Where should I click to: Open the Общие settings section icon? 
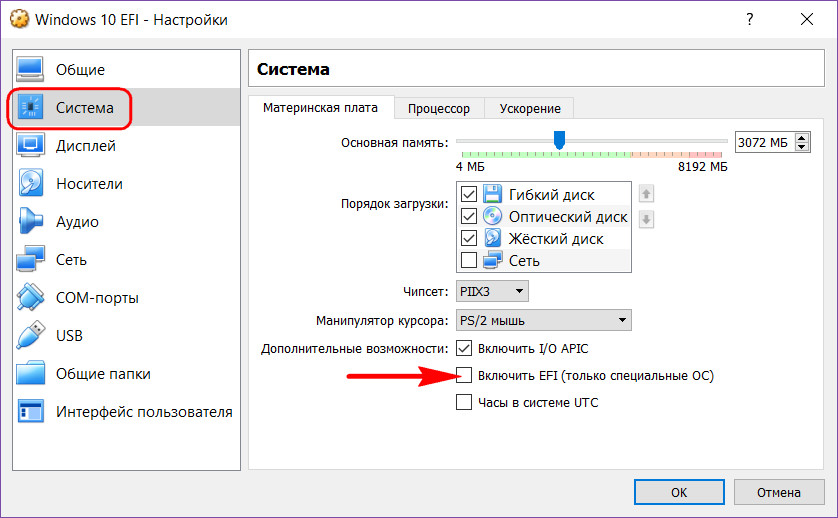(x=30, y=69)
